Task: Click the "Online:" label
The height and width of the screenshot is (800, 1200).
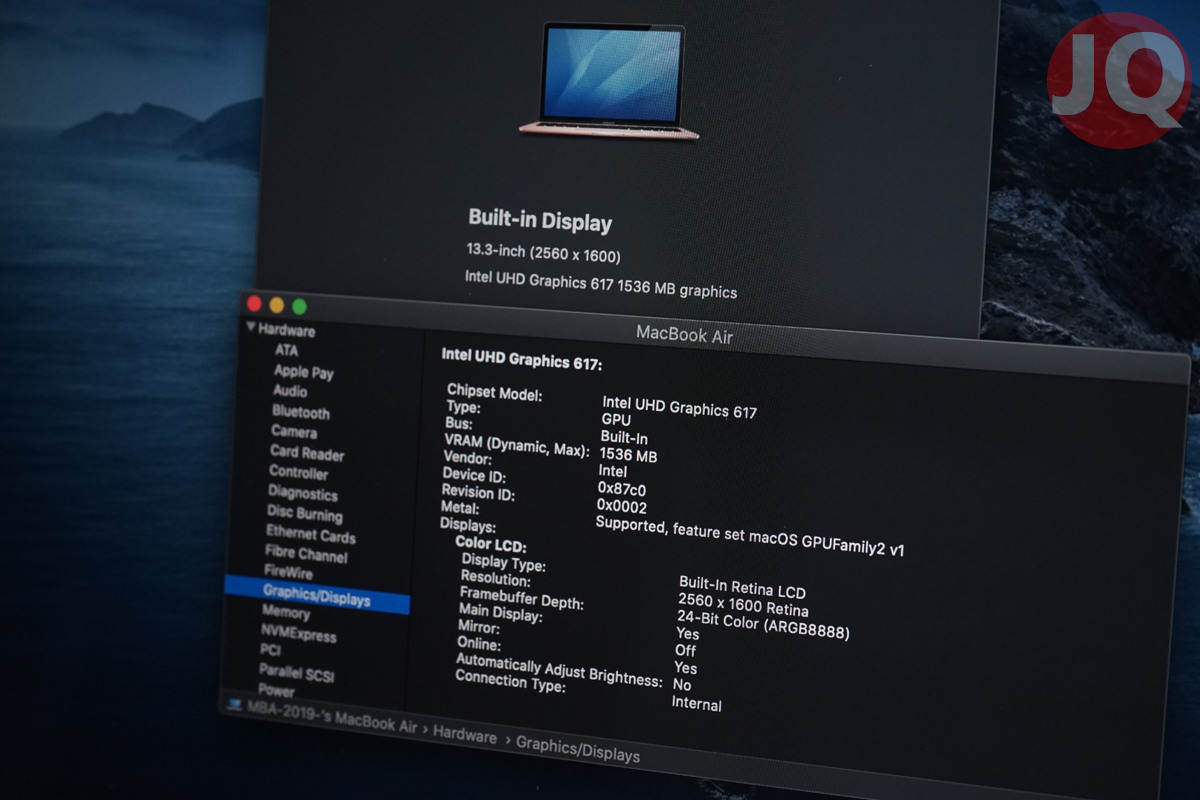Action: pyautogui.click(x=478, y=646)
